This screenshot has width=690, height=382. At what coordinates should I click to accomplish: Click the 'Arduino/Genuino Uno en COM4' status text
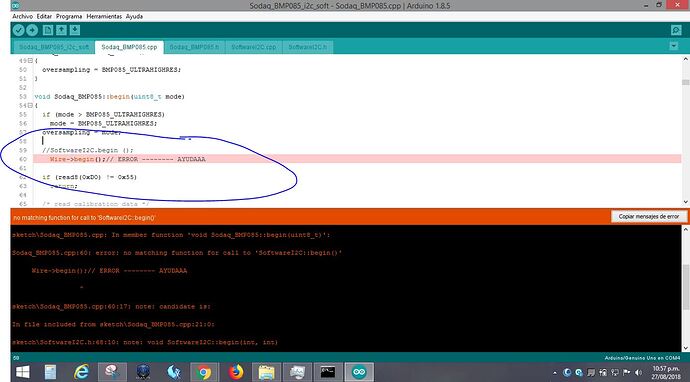tap(642, 358)
